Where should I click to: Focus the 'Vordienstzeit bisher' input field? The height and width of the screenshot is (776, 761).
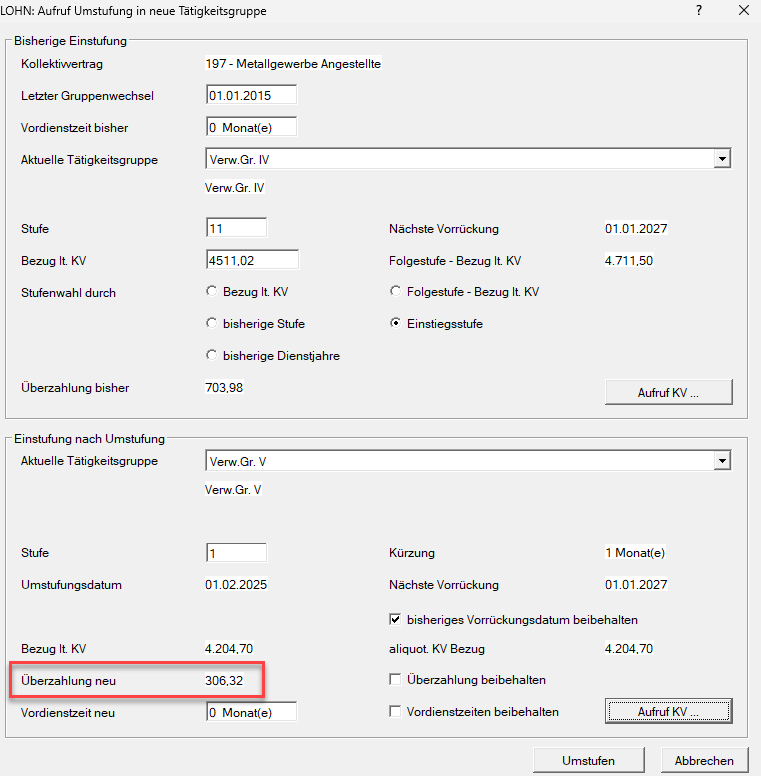point(251,128)
